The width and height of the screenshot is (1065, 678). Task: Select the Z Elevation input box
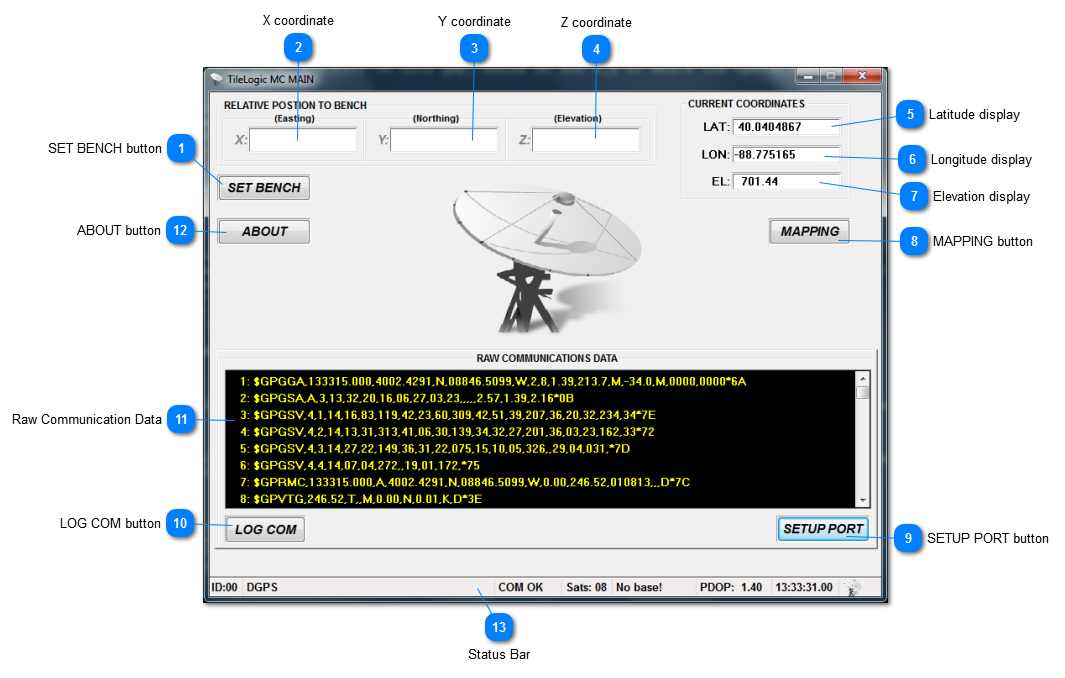coord(586,140)
